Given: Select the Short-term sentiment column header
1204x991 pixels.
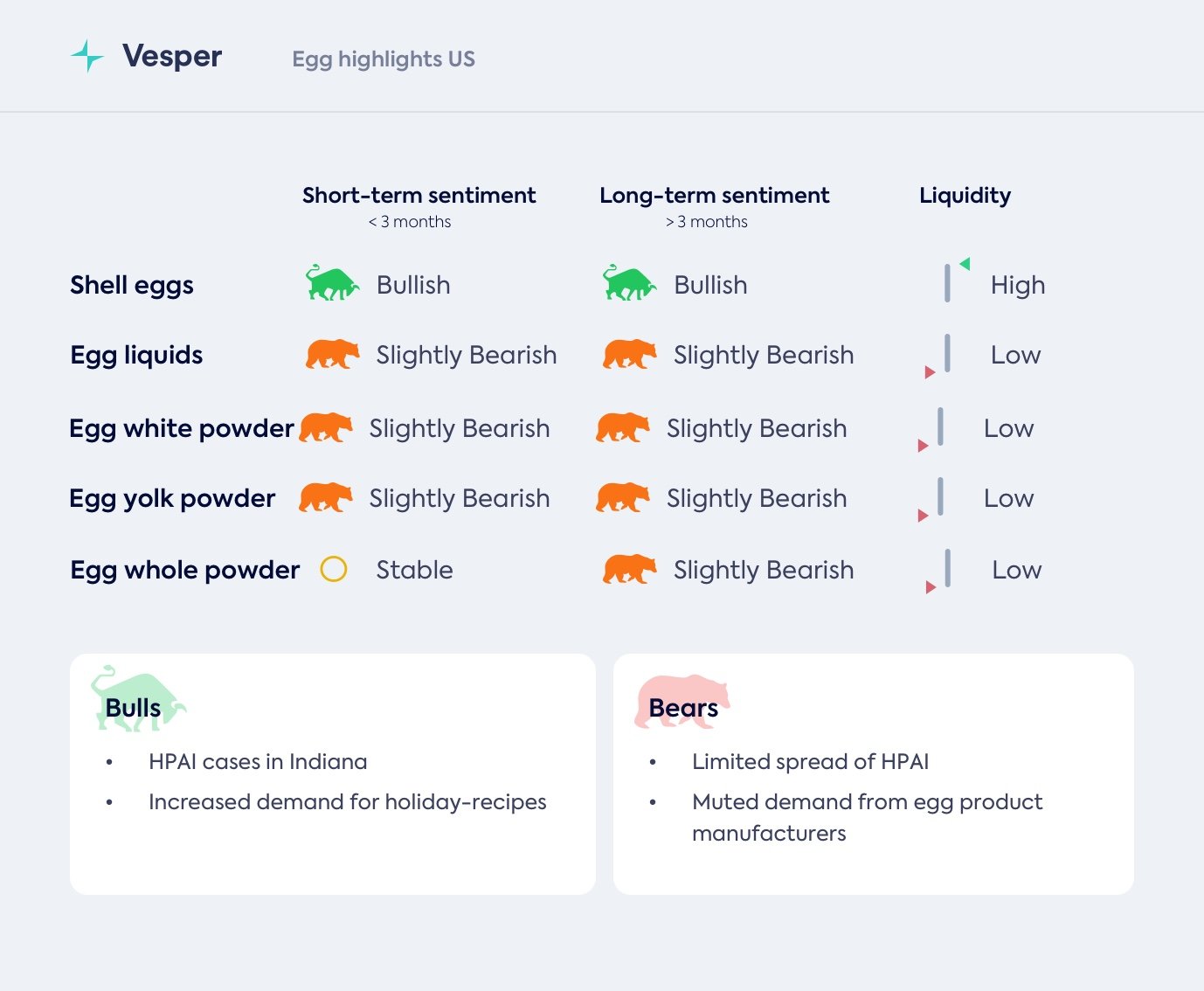Looking at the screenshot, I should click(419, 196).
